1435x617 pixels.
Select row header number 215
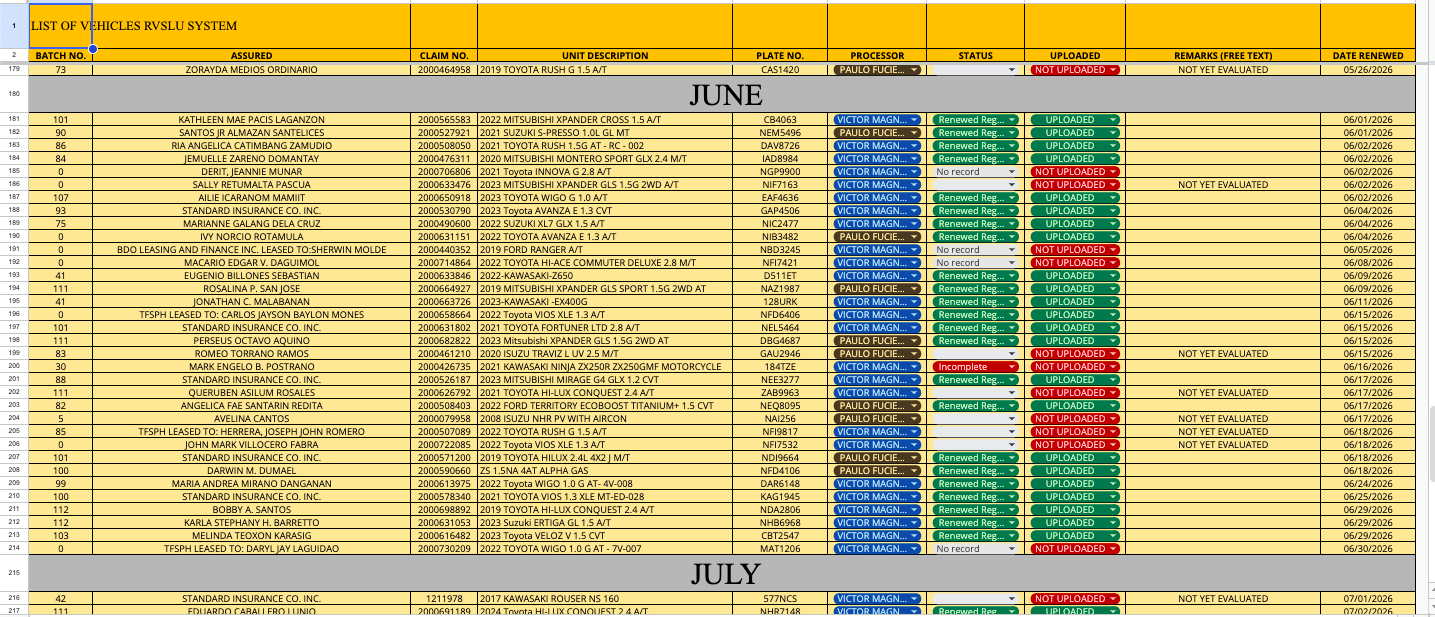pyautogui.click(x=14, y=574)
